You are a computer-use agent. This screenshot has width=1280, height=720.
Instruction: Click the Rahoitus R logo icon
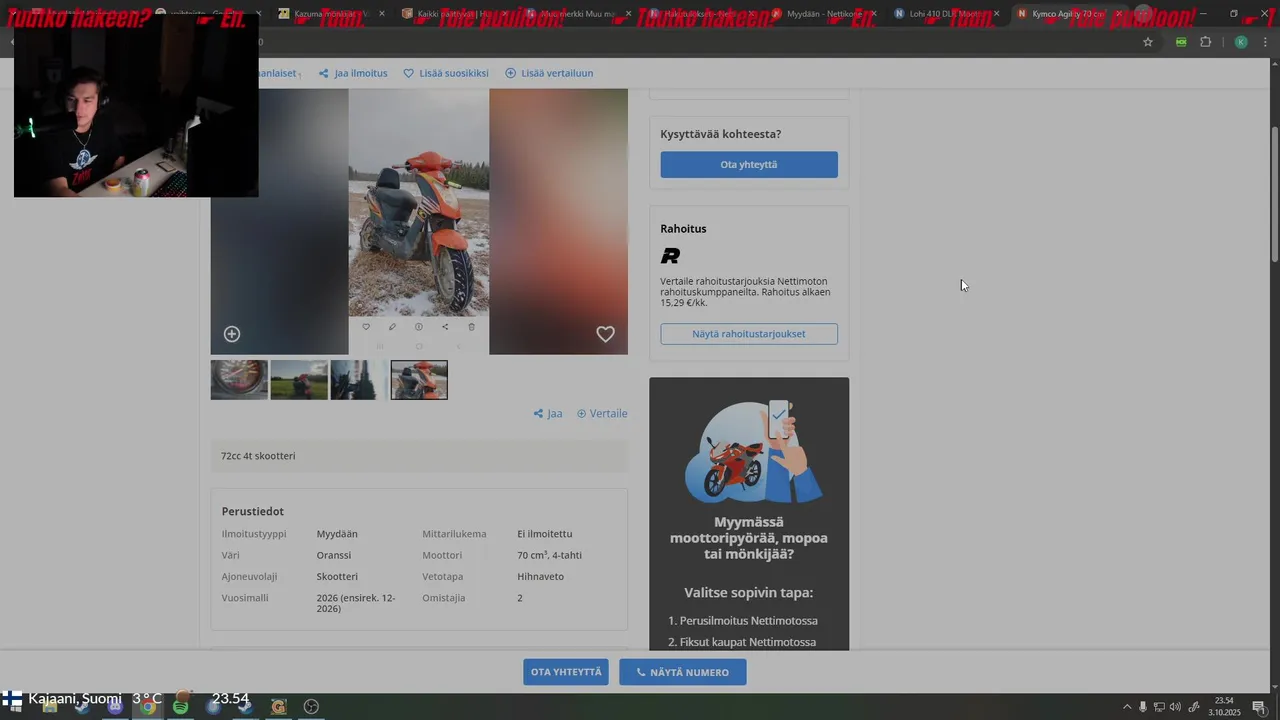coord(670,256)
